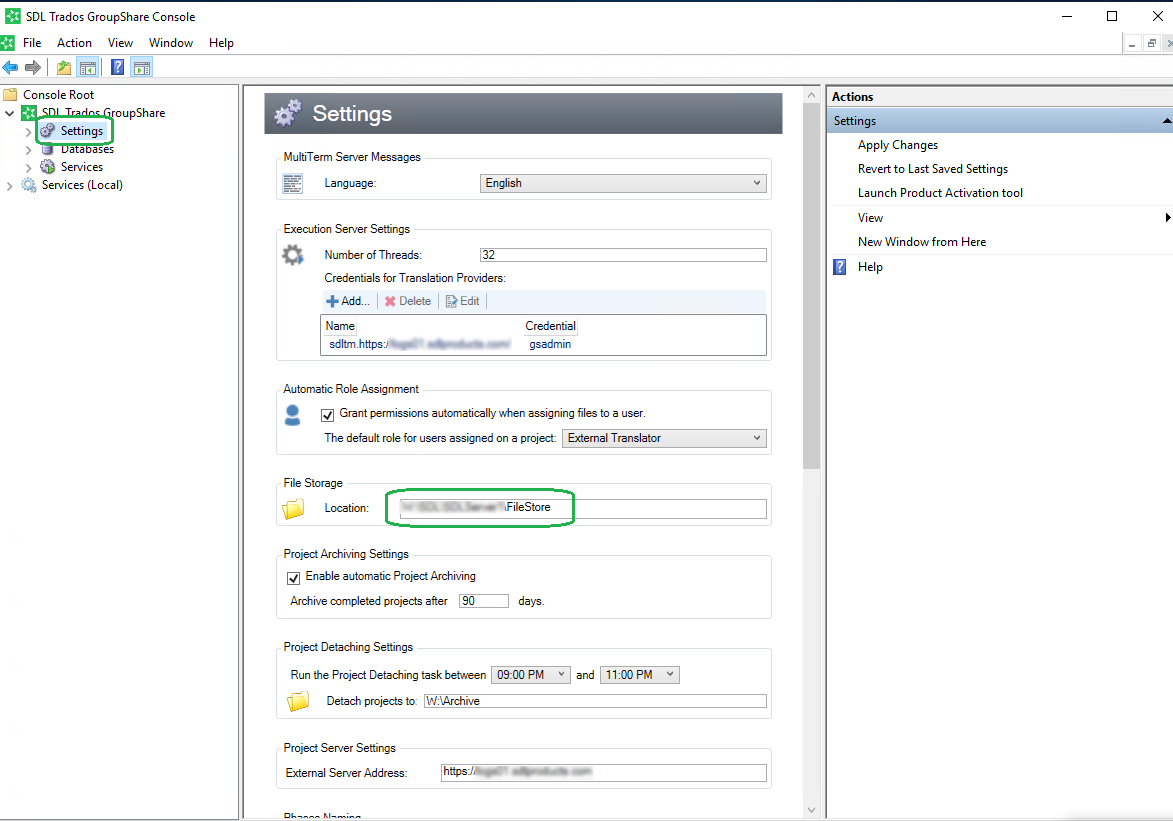This screenshot has height=821, width=1173.
Task: Click the Services (Local) gear icon
Action: (29, 185)
